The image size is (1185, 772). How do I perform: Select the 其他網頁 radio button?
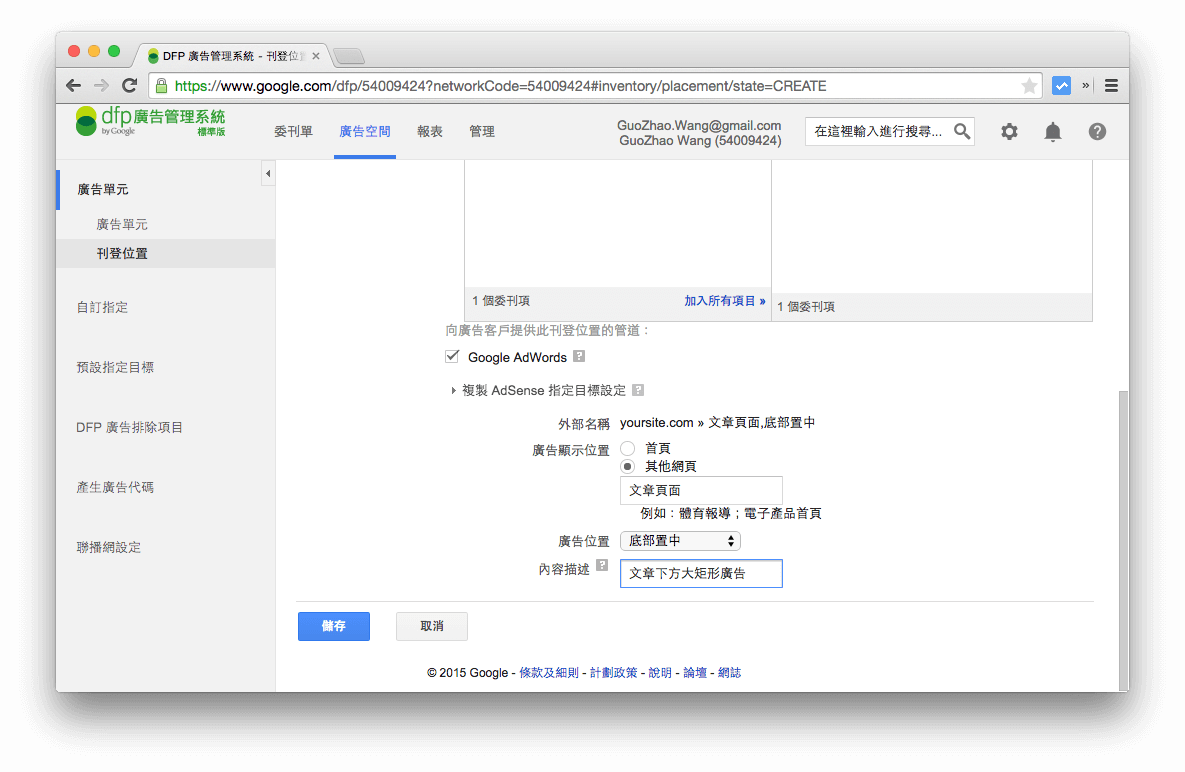pyautogui.click(x=628, y=466)
